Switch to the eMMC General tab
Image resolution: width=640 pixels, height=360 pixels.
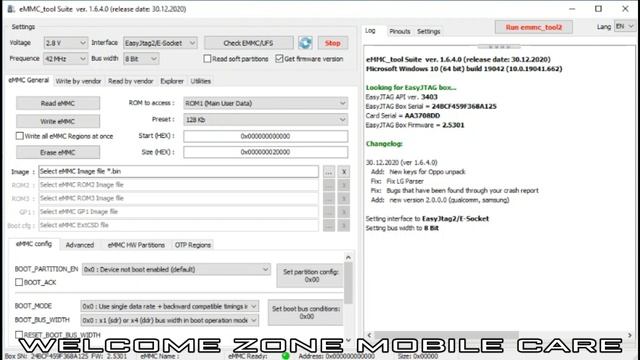[29, 80]
